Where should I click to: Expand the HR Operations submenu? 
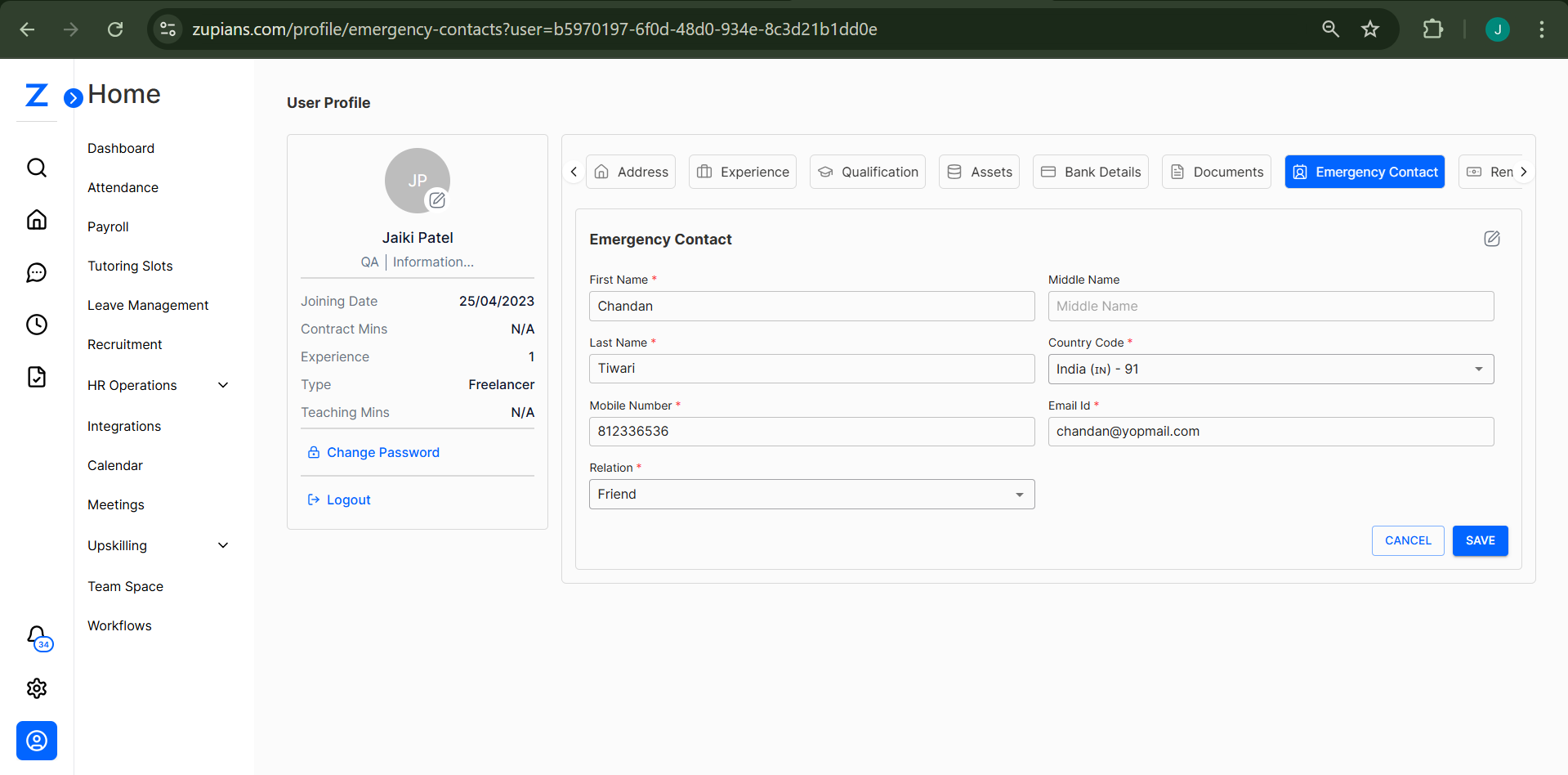tap(223, 385)
